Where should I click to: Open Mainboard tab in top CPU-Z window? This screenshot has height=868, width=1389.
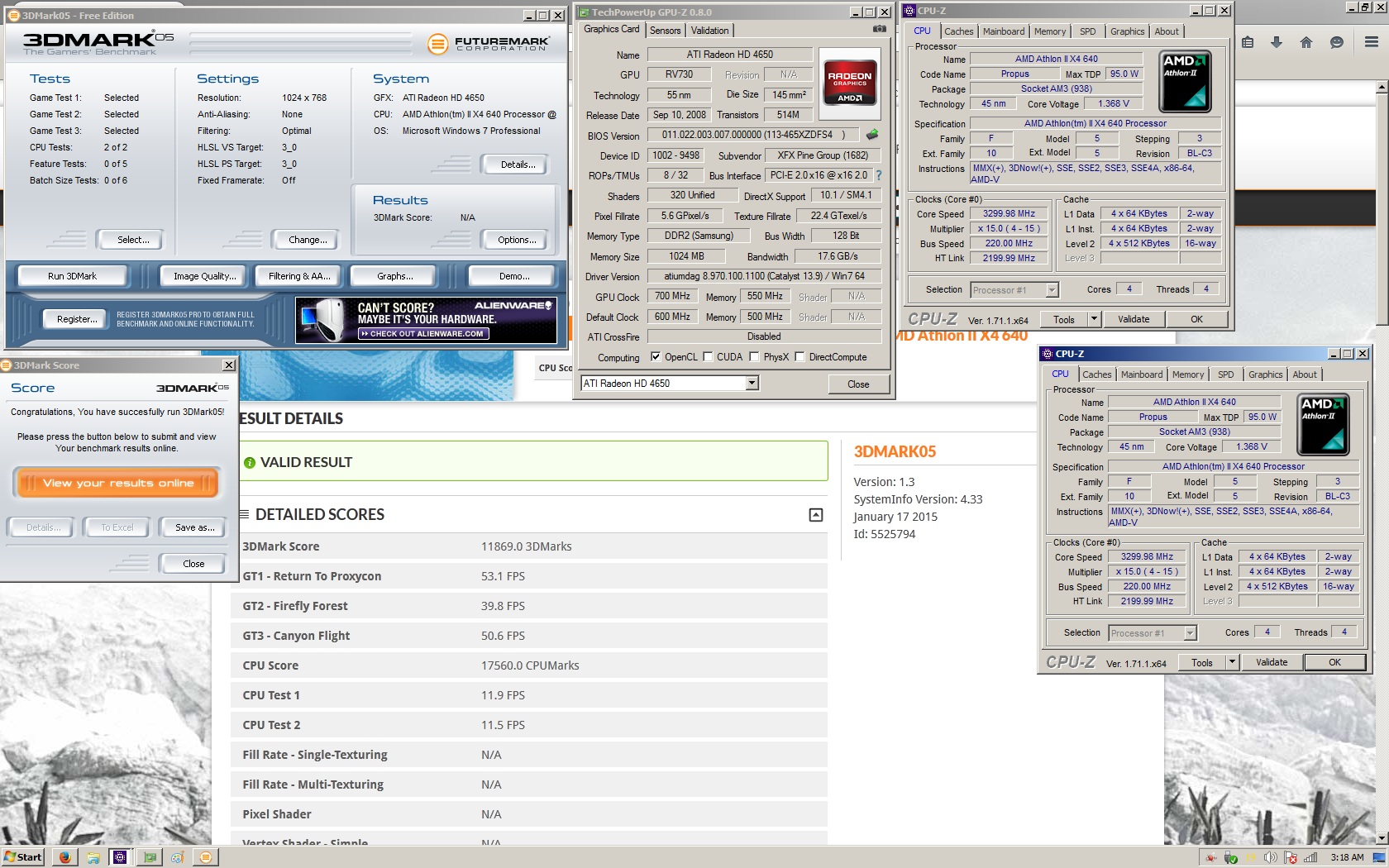1004,31
